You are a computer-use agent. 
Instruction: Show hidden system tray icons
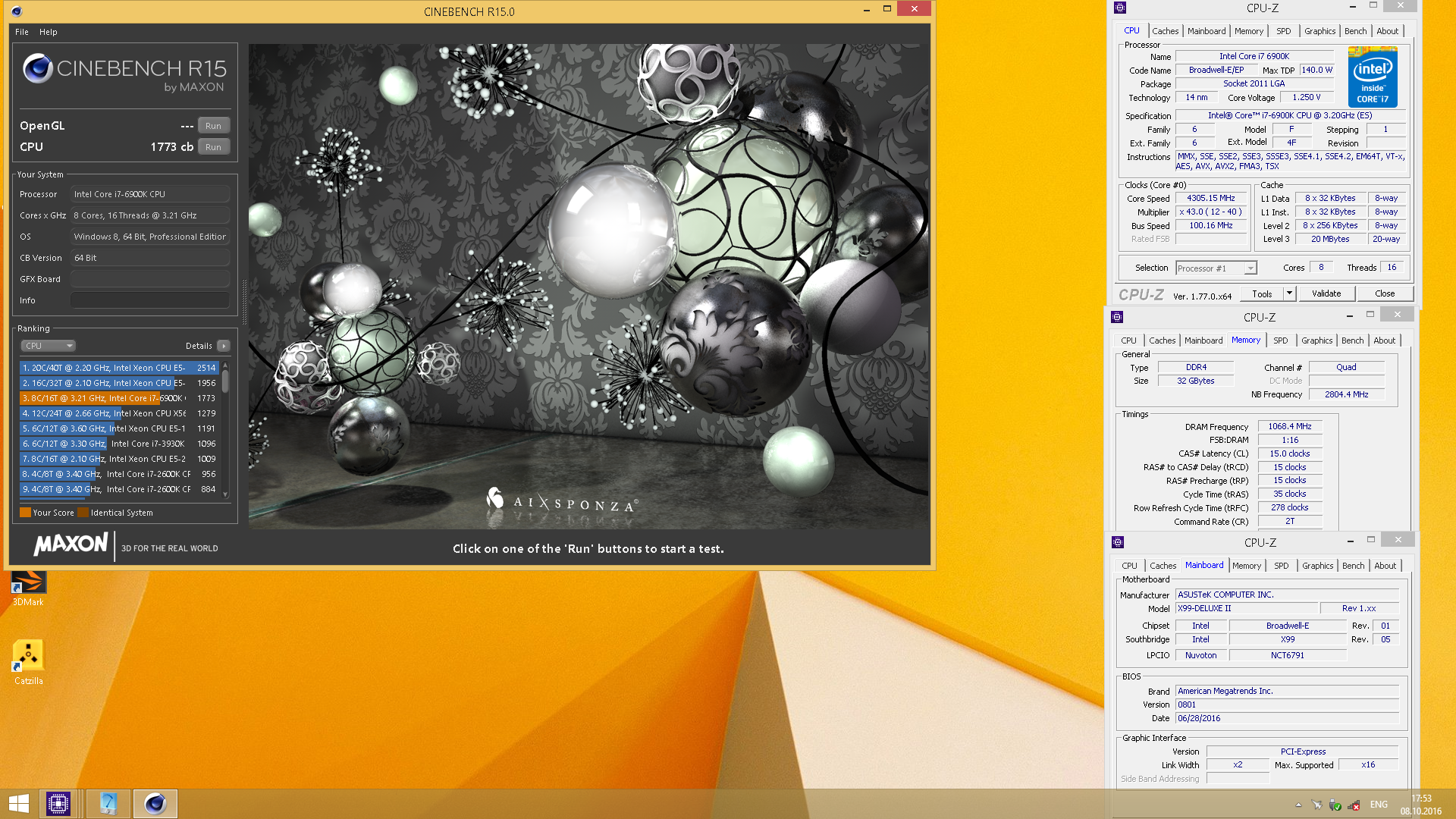(x=1298, y=805)
